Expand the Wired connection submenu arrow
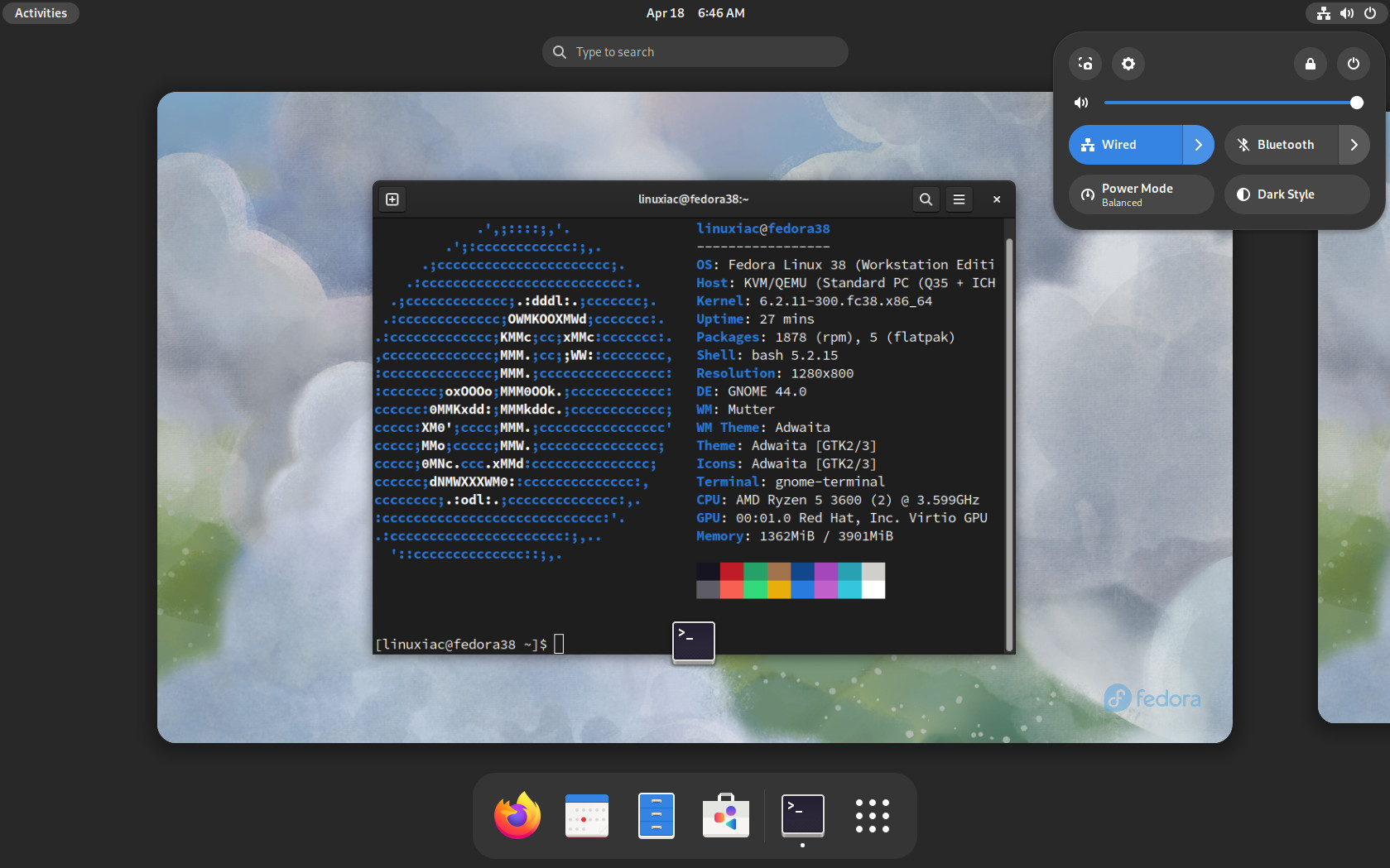Screen dimensions: 1390x868 (1199, 145)
